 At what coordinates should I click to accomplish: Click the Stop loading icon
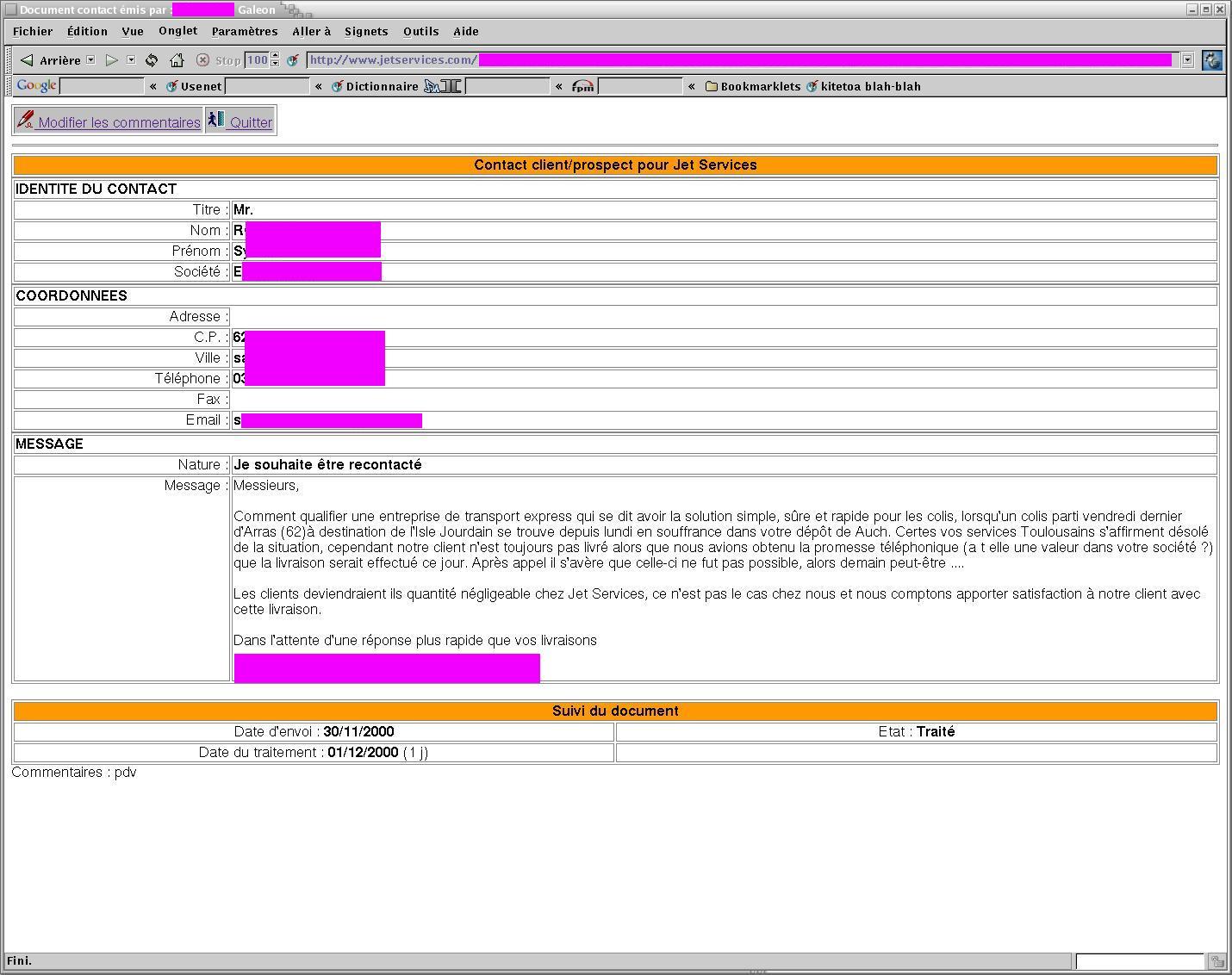click(x=203, y=60)
